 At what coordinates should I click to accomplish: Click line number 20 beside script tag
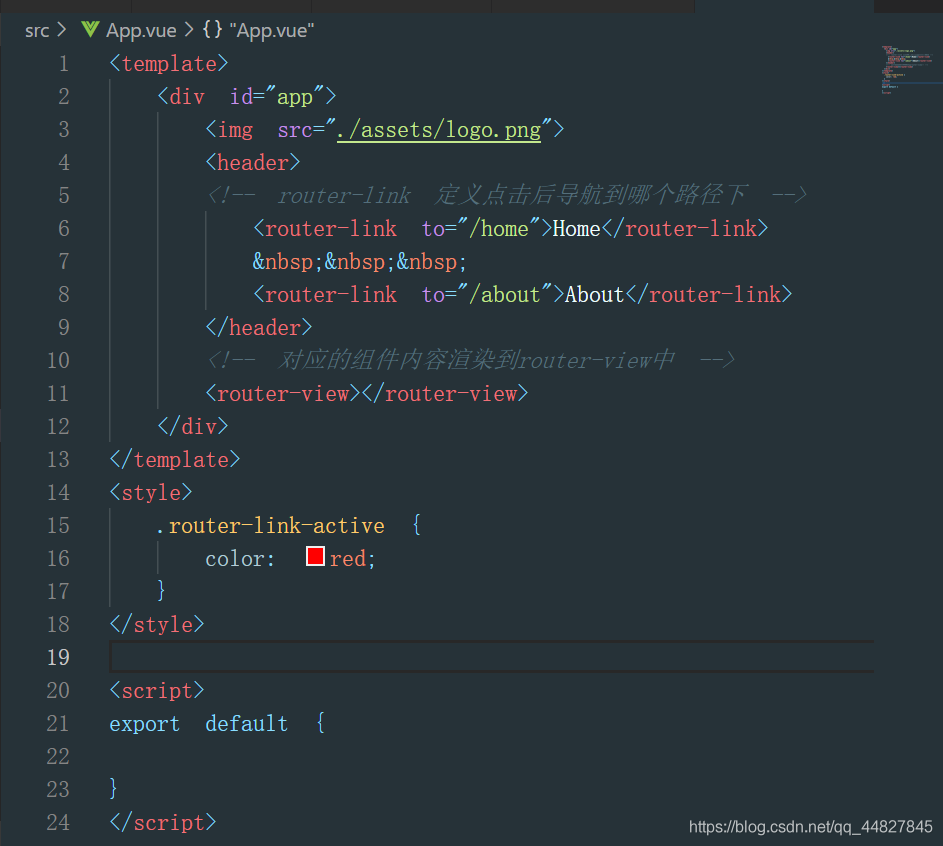tap(58, 690)
